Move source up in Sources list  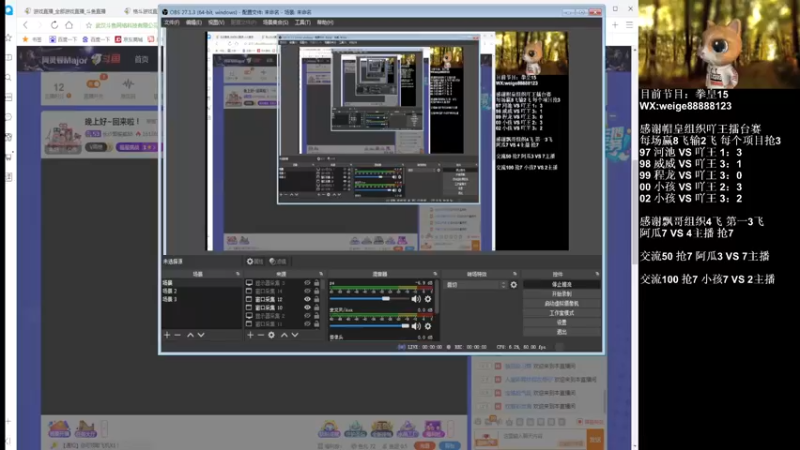coord(284,335)
